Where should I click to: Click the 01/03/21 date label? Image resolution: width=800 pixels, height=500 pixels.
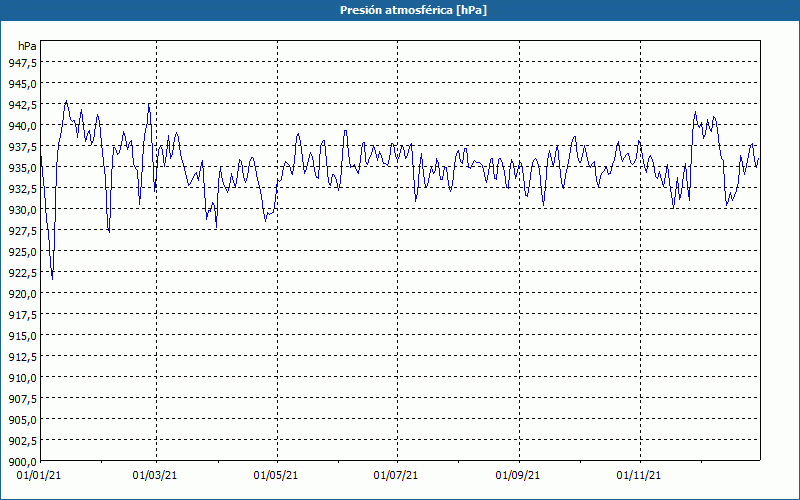coord(155,476)
